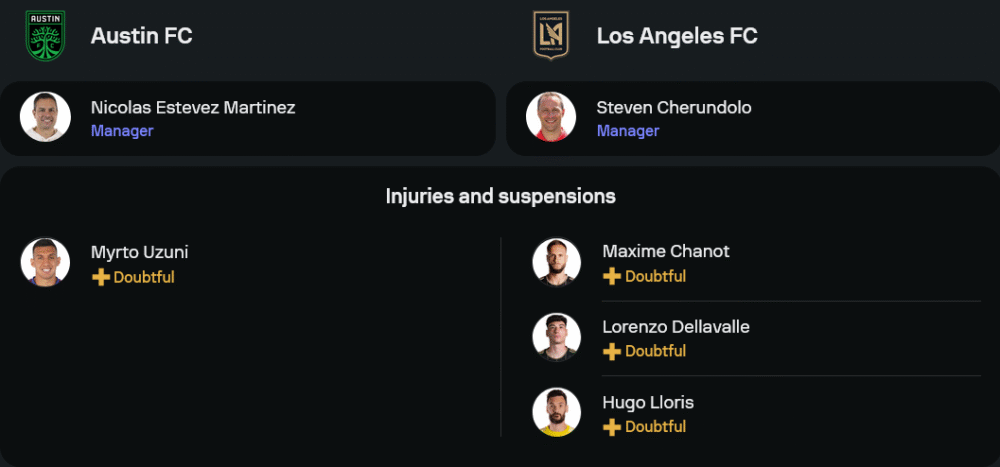Open Myrto Uzuni's player name link
The height and width of the screenshot is (467, 1000).
[x=140, y=252]
